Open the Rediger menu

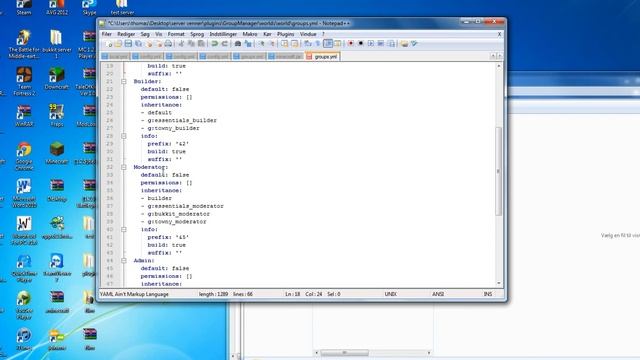tap(126, 34)
